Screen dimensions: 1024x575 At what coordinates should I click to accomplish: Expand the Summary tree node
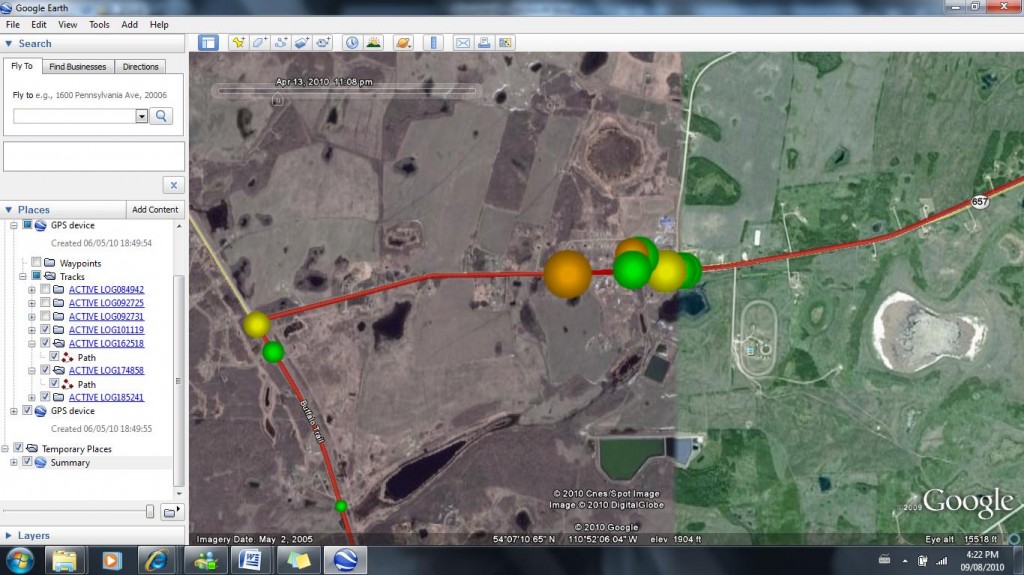14,462
